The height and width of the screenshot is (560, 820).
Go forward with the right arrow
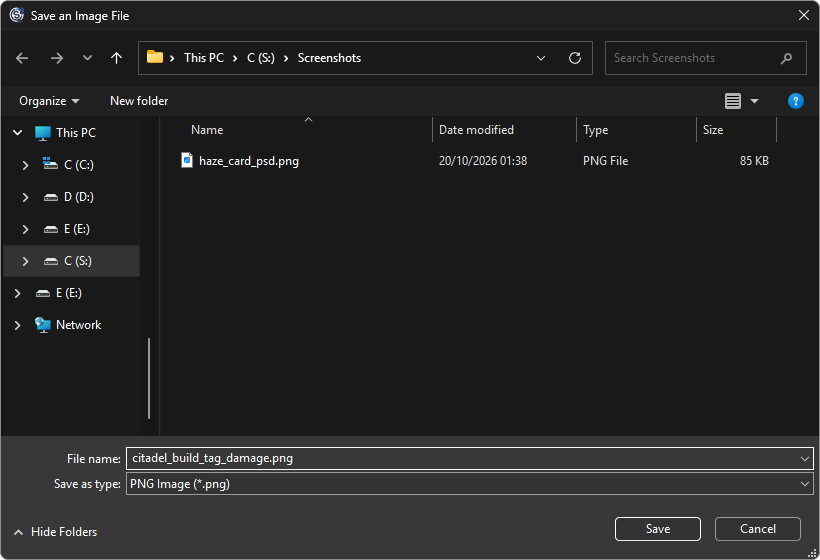(x=56, y=58)
